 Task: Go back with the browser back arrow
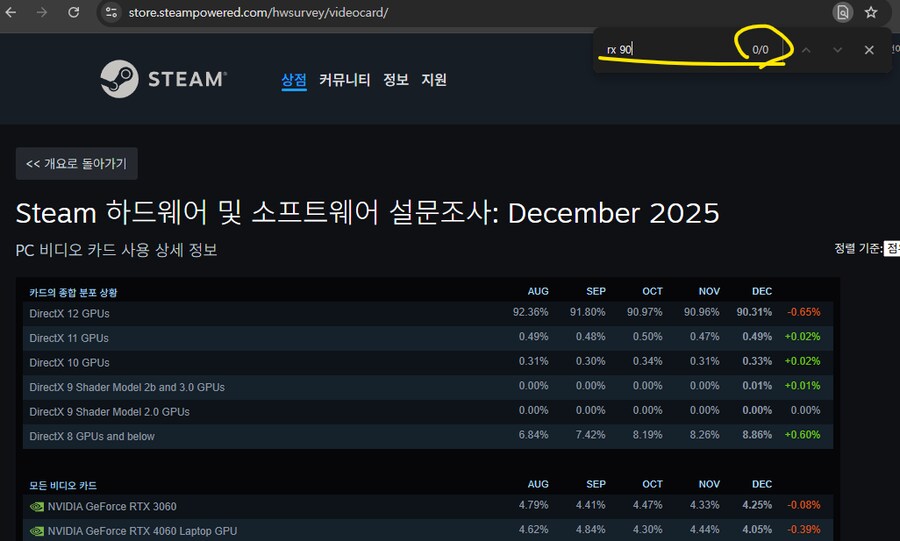(x=11, y=12)
